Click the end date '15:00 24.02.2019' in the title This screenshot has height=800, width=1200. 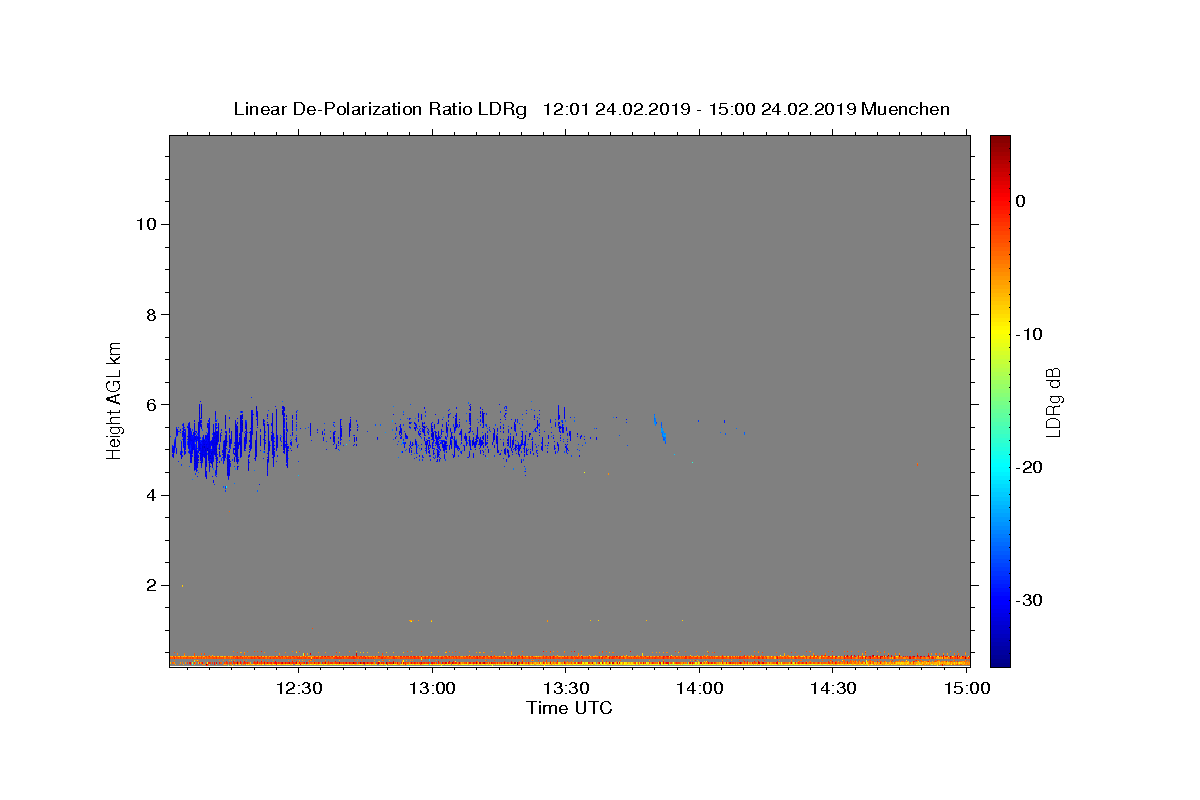click(x=783, y=109)
